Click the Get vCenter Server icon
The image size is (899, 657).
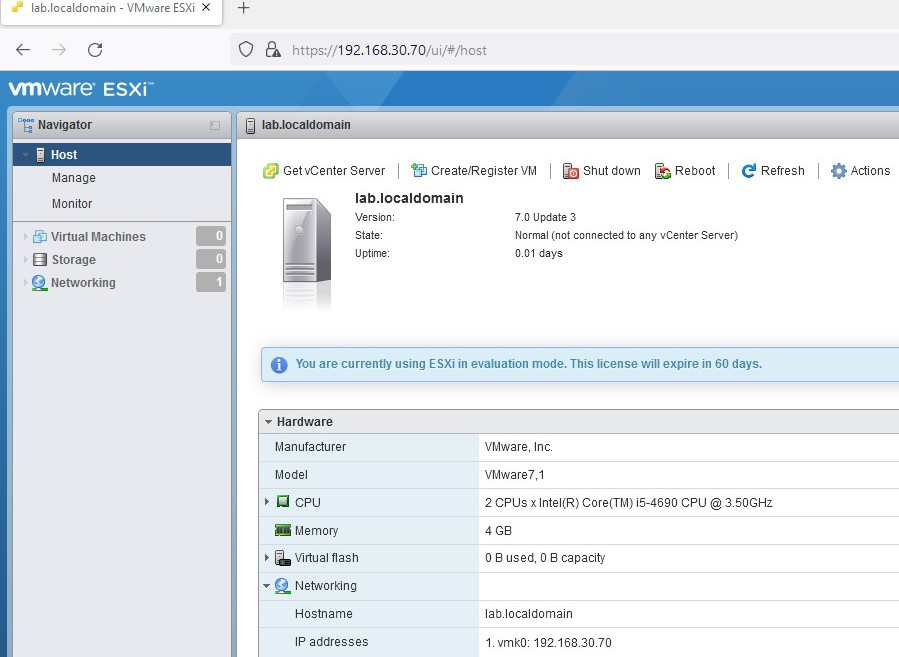271,171
